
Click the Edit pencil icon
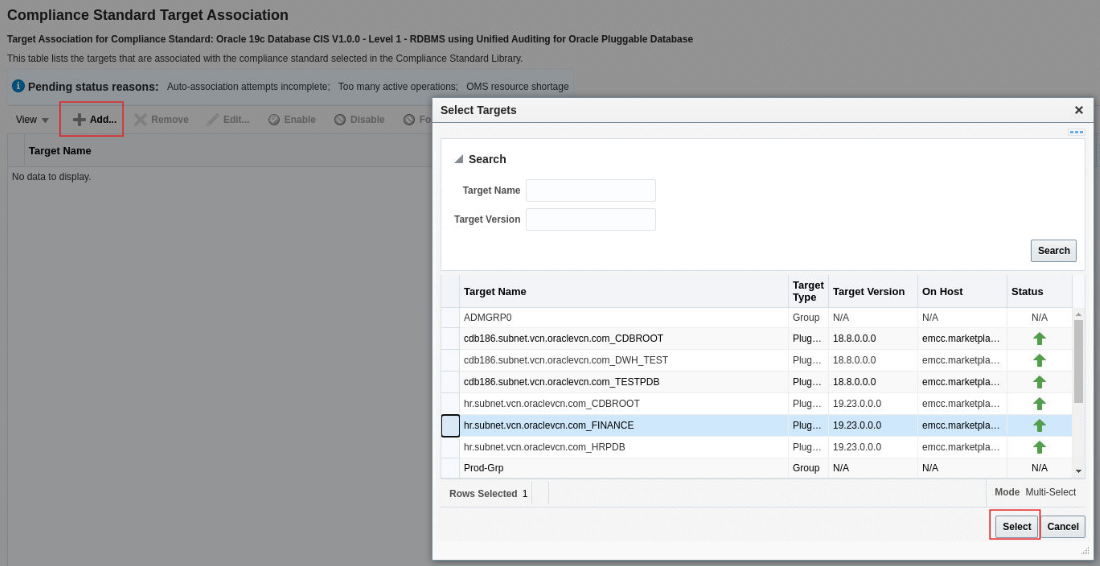click(x=213, y=120)
